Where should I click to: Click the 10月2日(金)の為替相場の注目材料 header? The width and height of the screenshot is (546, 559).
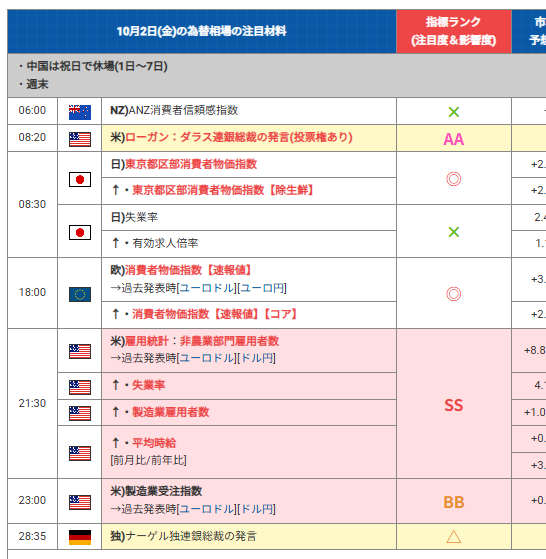(x=202, y=31)
